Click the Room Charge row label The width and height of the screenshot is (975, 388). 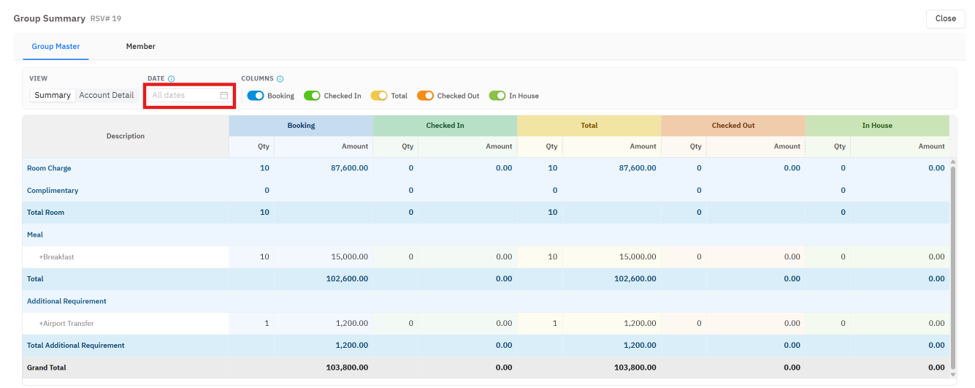pos(49,169)
